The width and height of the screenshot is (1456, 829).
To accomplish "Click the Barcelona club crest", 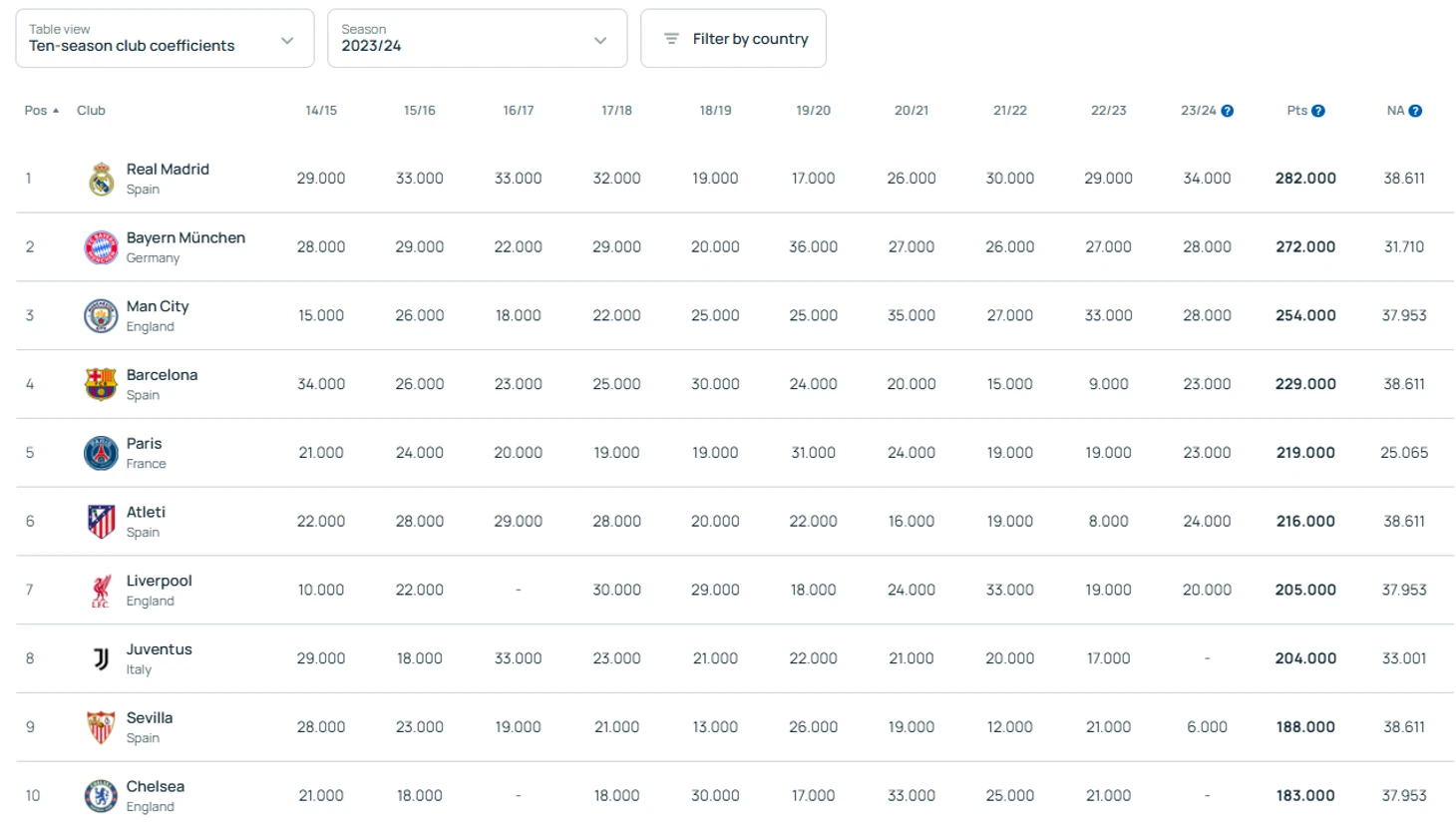I will [x=101, y=384].
